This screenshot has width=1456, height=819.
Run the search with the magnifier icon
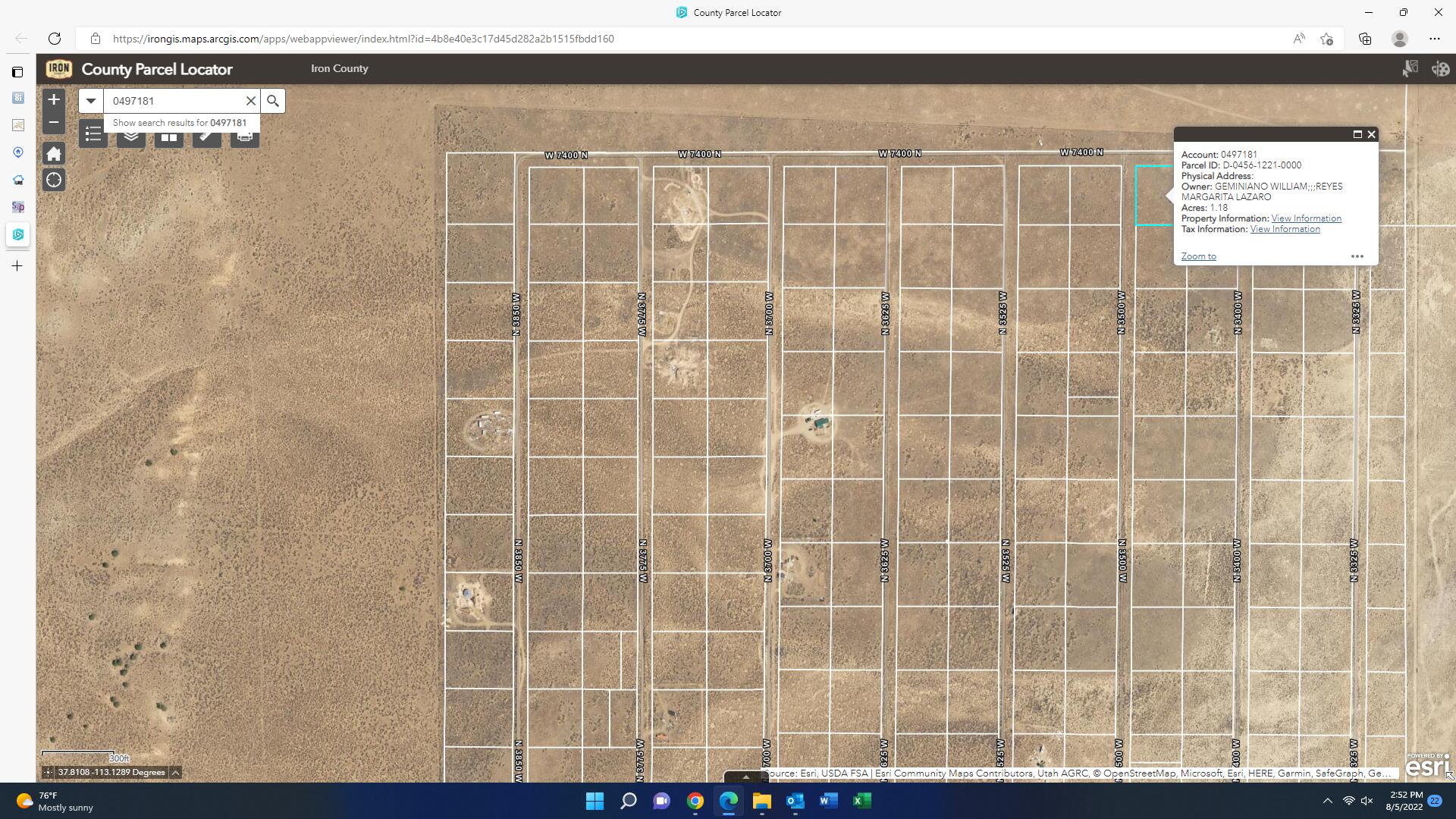pos(272,100)
